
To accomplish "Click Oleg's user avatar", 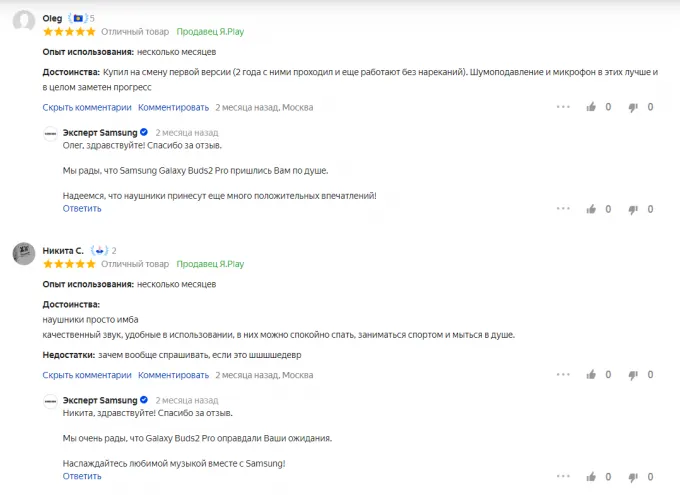I will (x=24, y=22).
